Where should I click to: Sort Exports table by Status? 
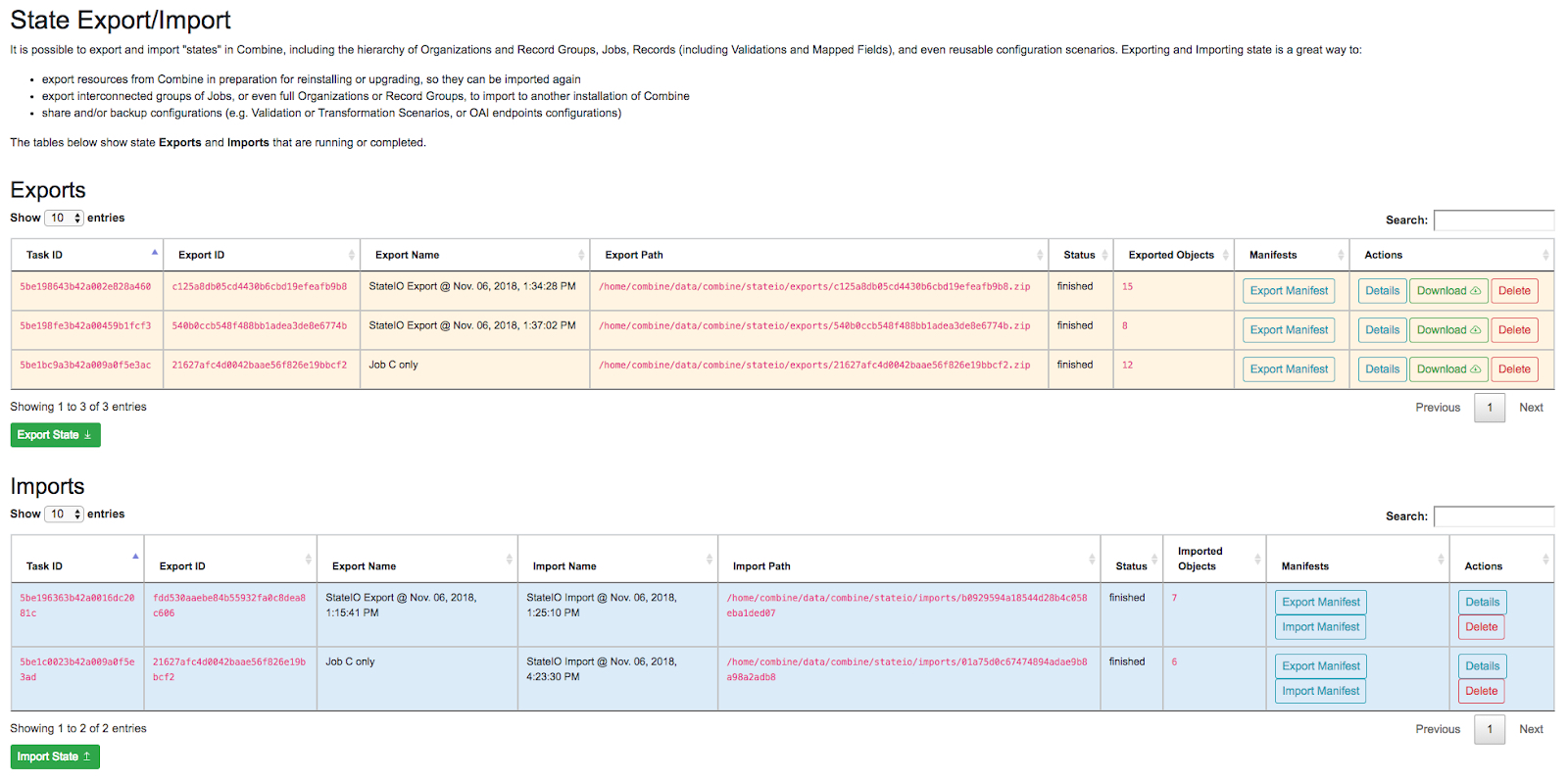1080,255
